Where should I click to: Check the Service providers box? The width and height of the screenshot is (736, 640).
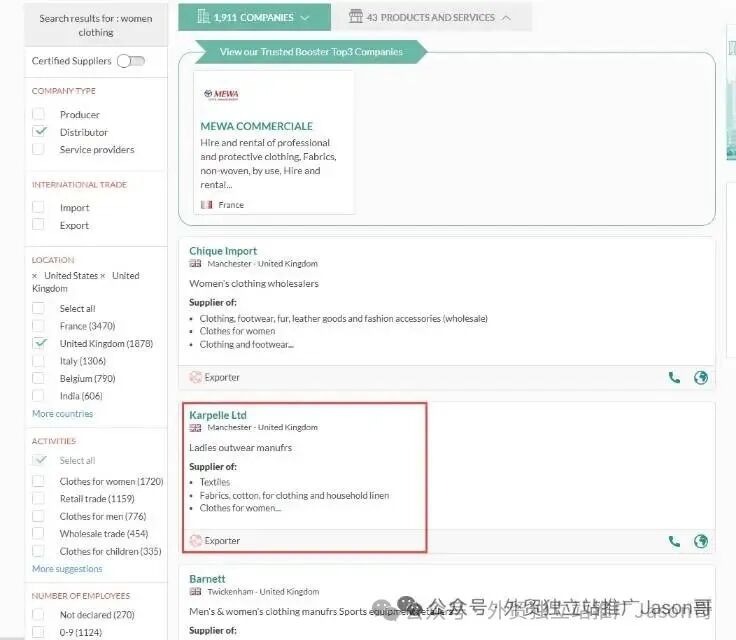[x=38, y=149]
